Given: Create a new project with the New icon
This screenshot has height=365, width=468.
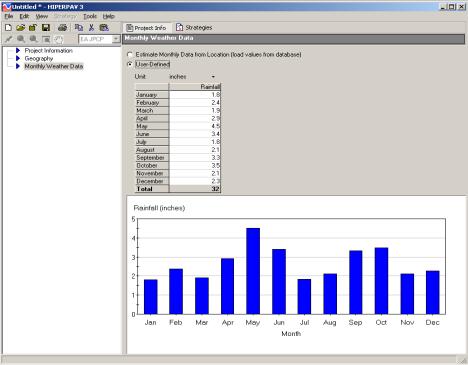Looking at the screenshot, I should 8,28.
